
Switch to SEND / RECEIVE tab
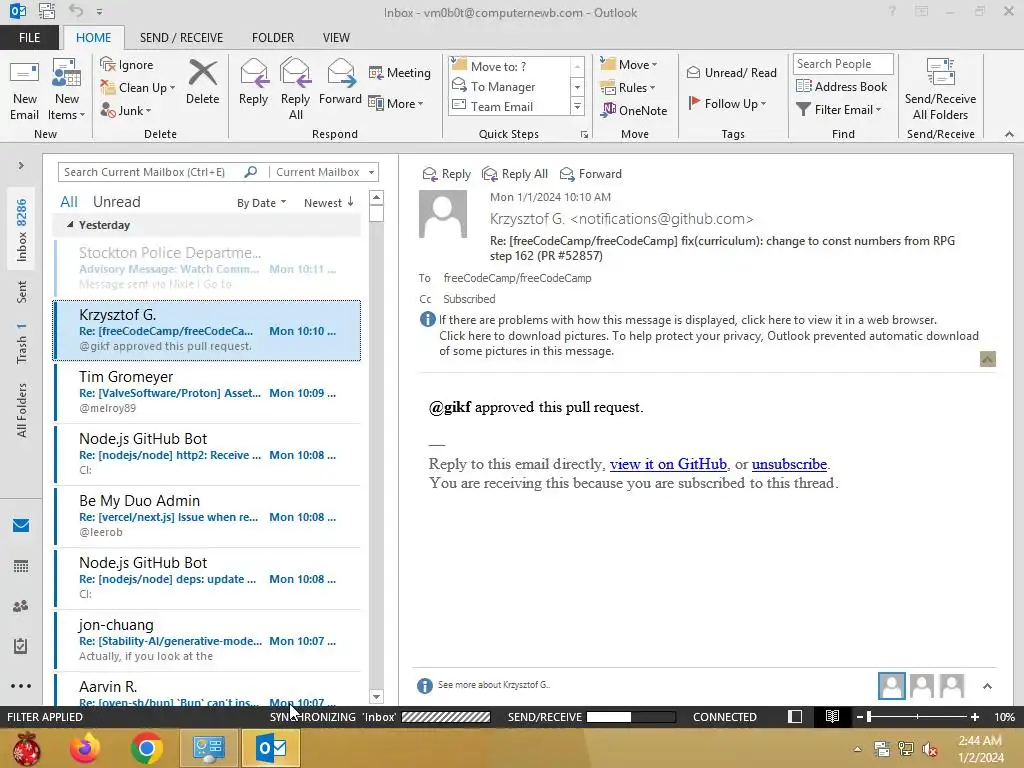(182, 38)
